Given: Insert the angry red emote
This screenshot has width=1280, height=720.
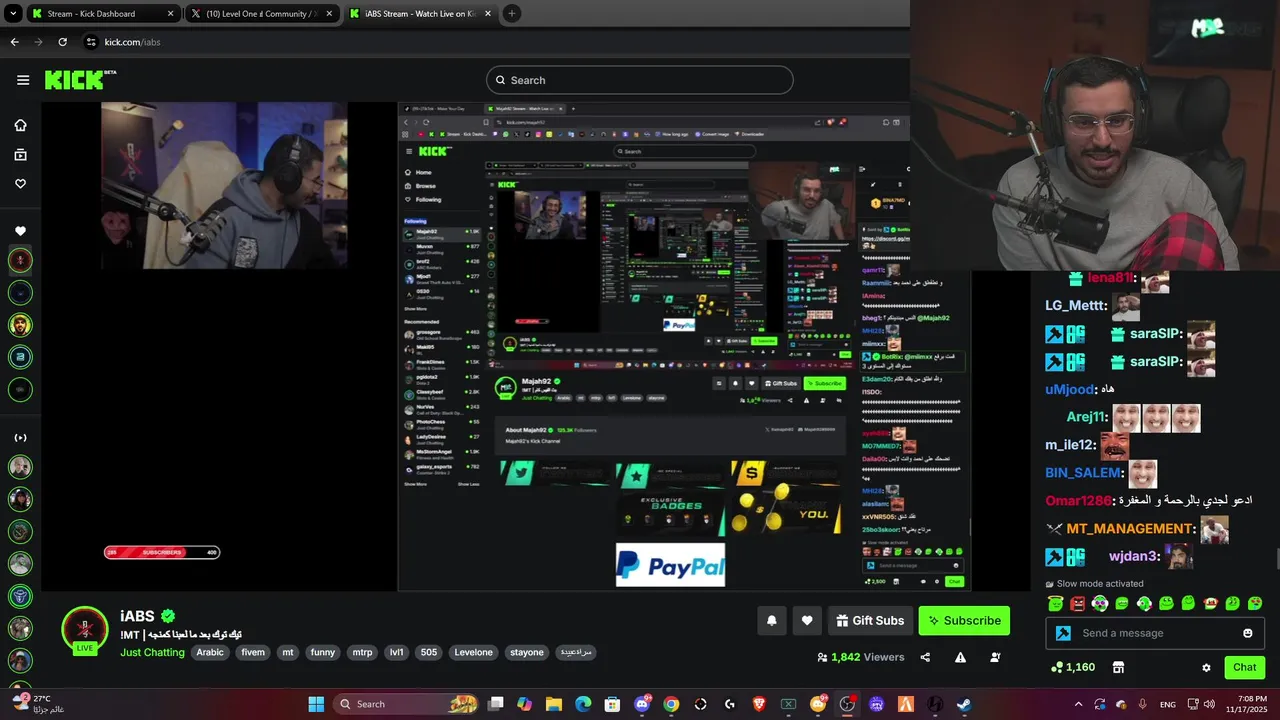Looking at the screenshot, I should click(1077, 603).
